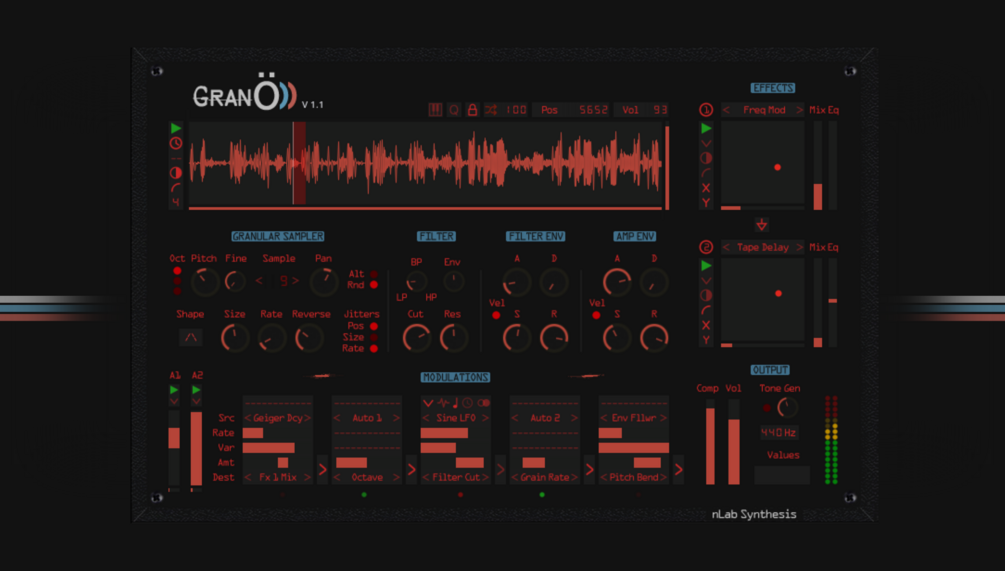Toggle the Pos jitter LED
The image size is (1005, 571).
point(374,326)
